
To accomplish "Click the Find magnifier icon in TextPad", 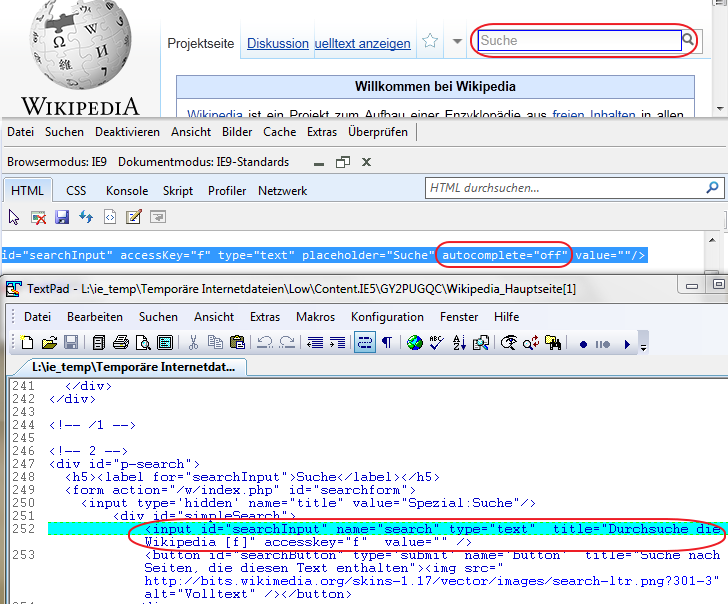I will (x=509, y=343).
